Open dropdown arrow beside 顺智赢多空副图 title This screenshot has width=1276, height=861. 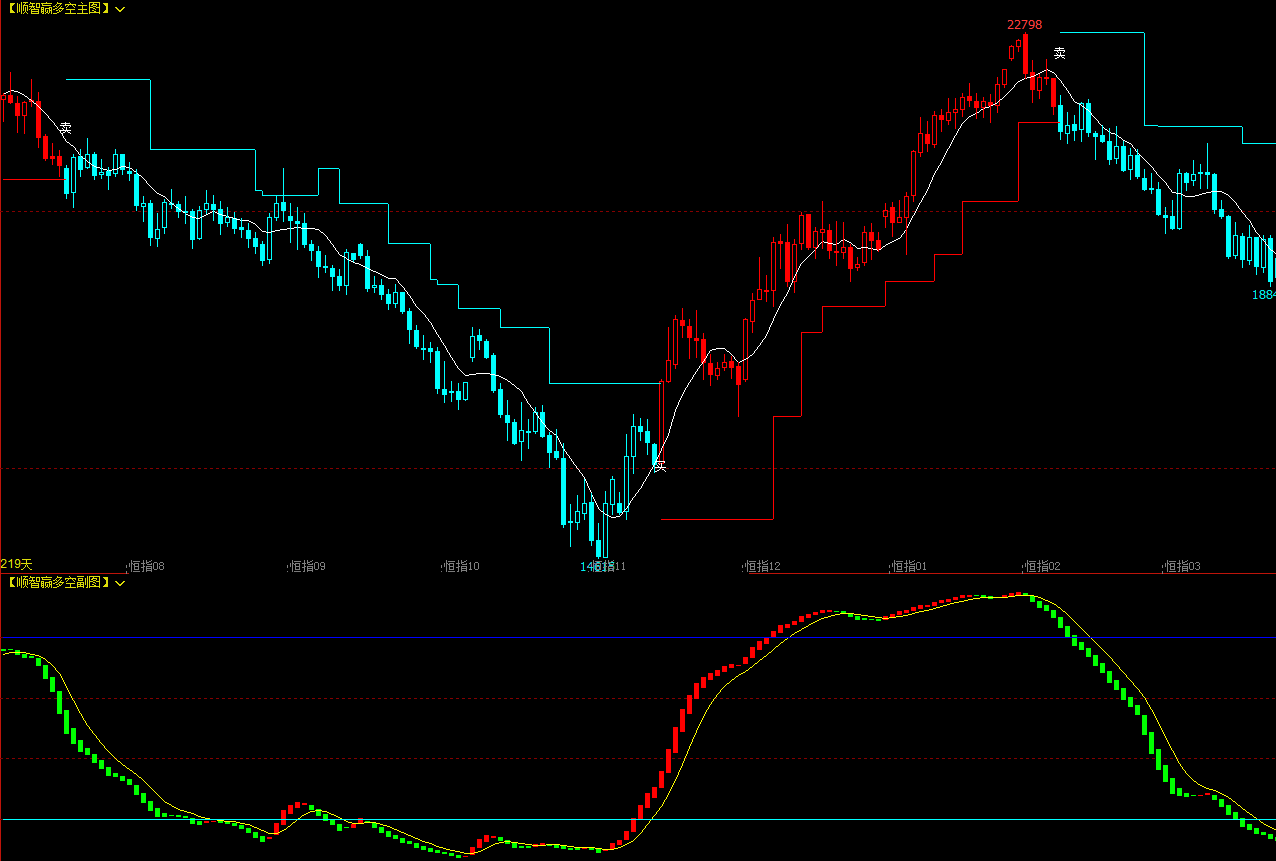(120, 583)
